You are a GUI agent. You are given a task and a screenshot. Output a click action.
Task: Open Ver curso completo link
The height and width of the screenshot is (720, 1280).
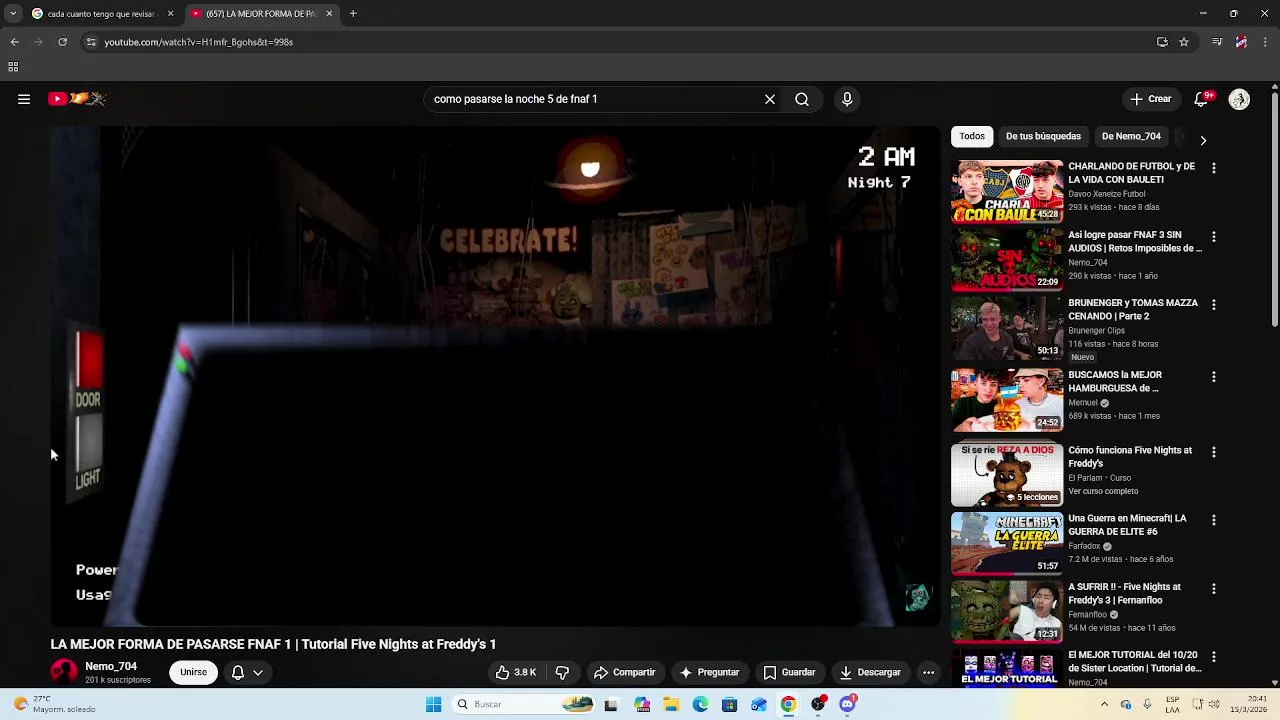[x=1103, y=491]
